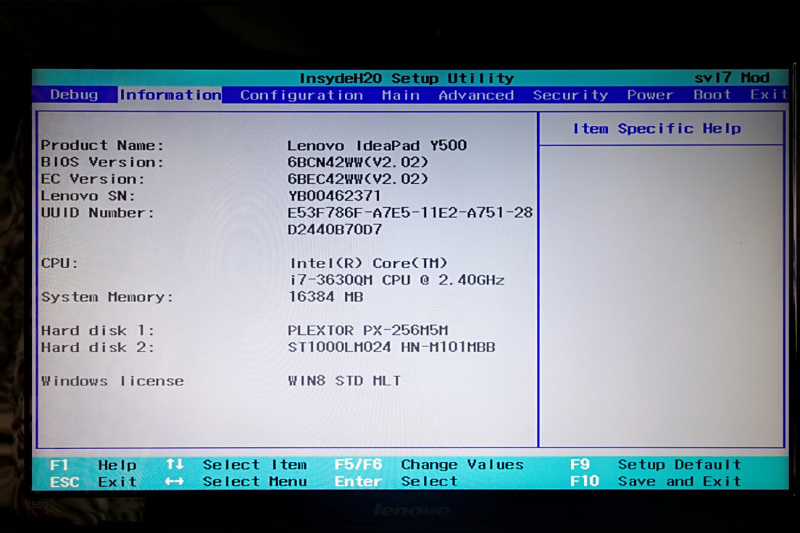This screenshot has height=533, width=800.
Task: Click the Select Item legend text
Action: coord(255,465)
